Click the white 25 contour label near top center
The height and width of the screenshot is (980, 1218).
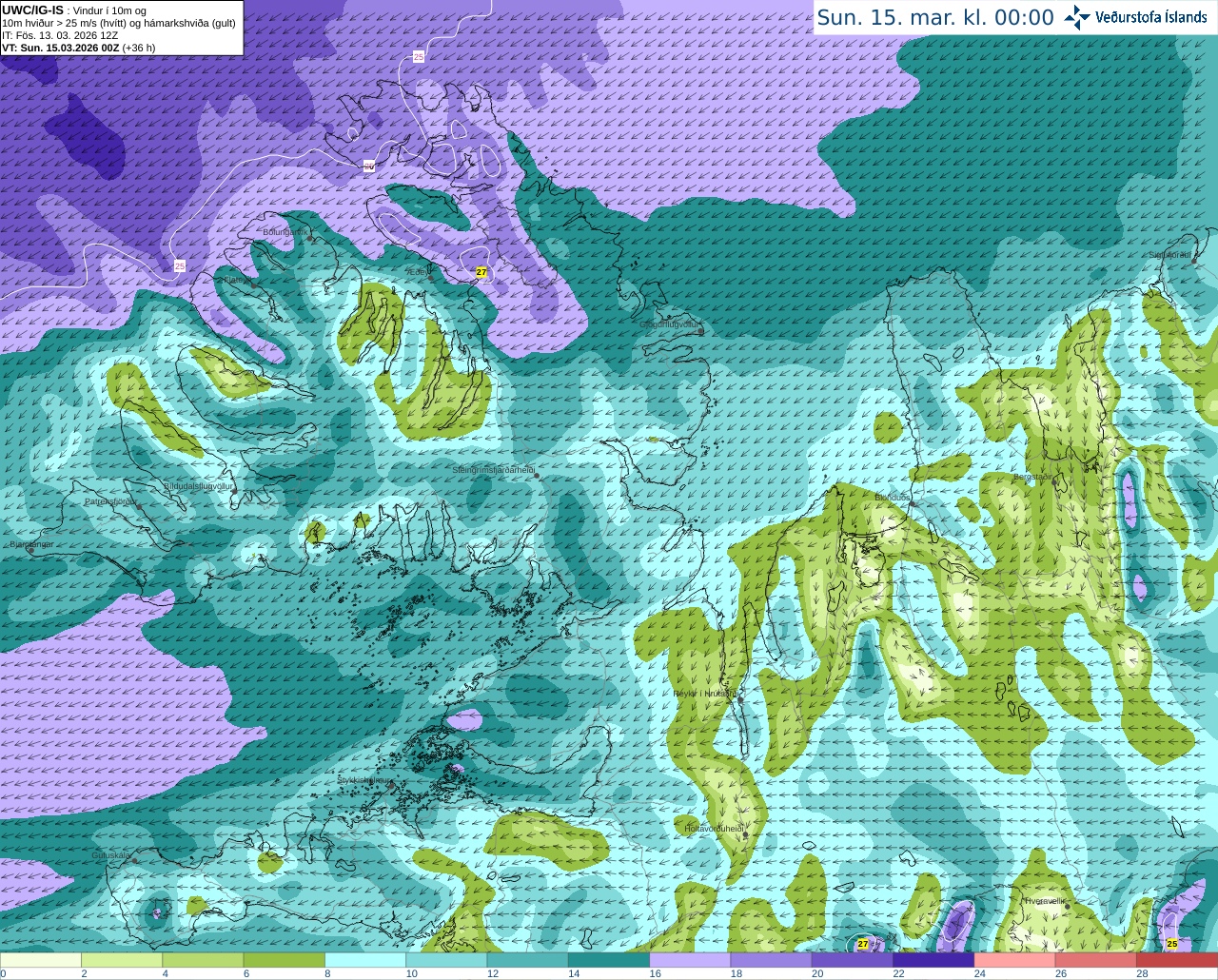pyautogui.click(x=419, y=58)
